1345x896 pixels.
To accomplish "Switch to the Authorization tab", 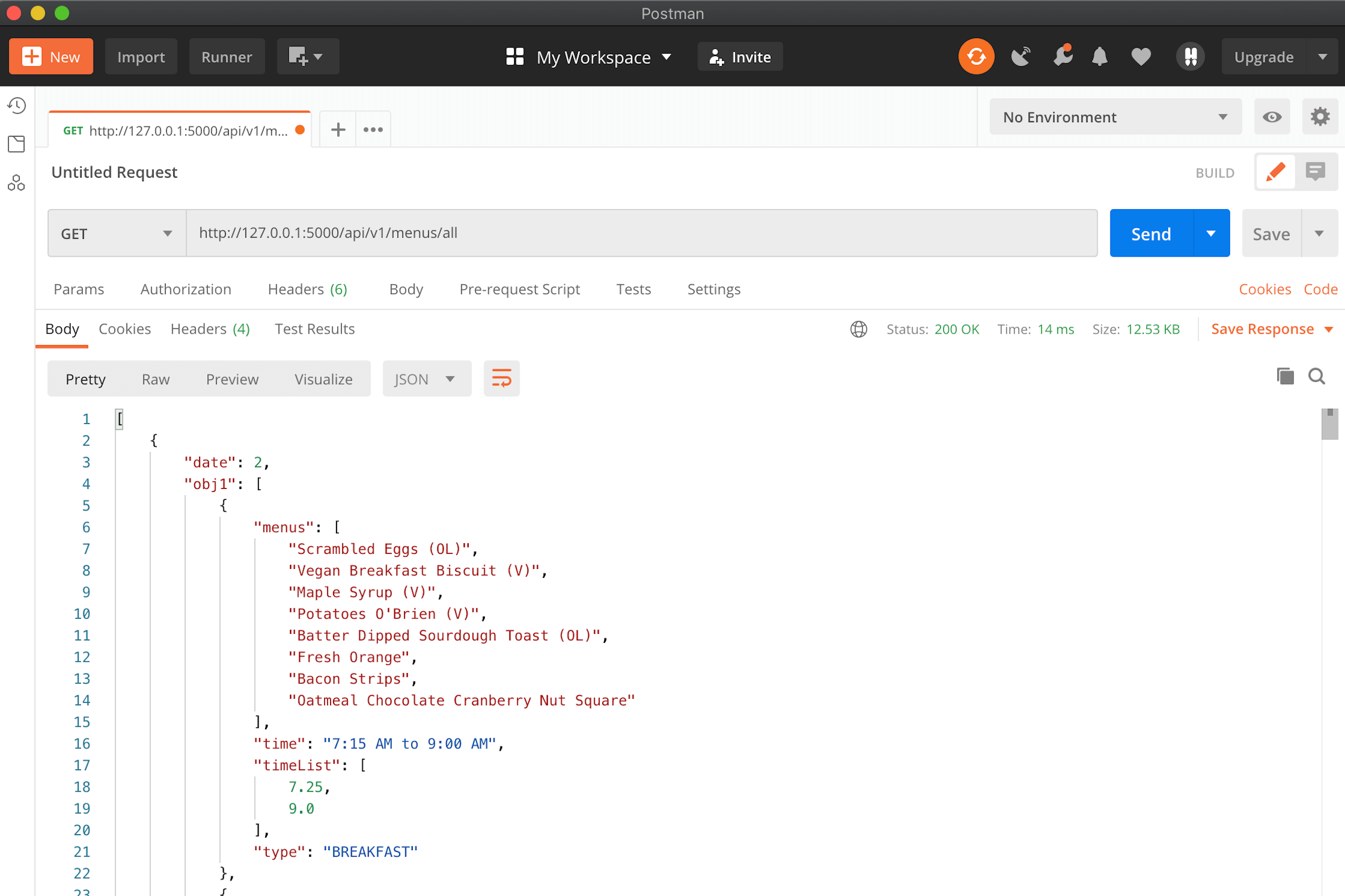I will [x=186, y=290].
